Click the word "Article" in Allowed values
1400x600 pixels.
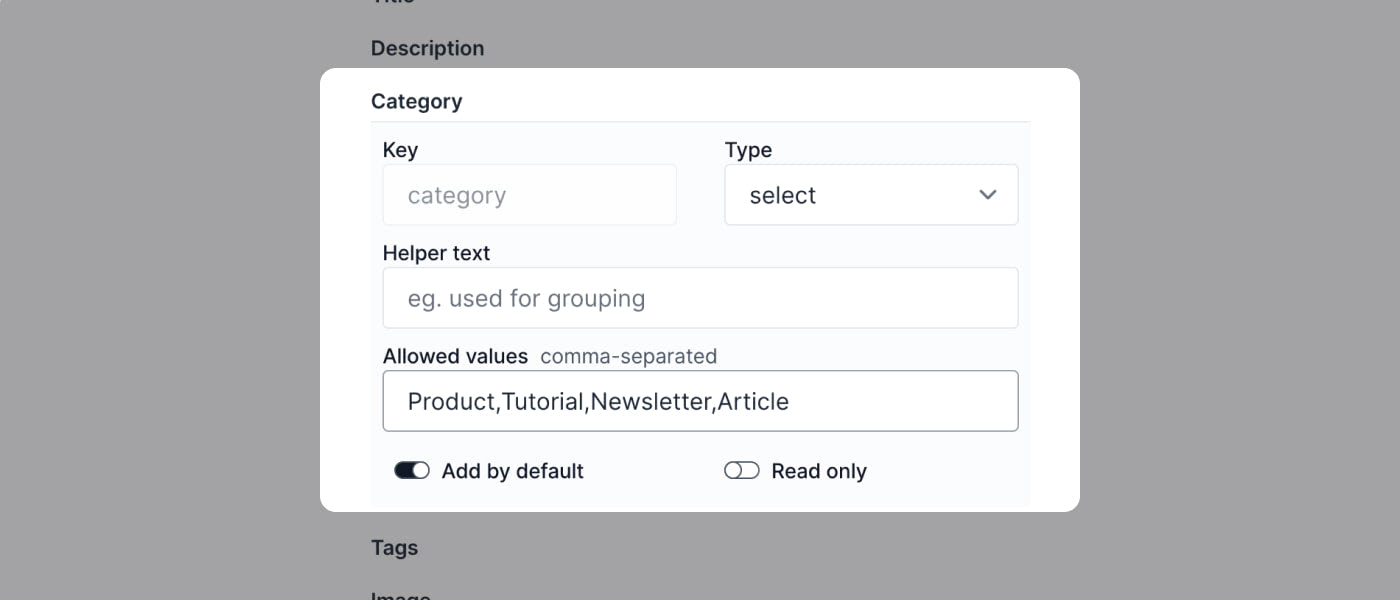[x=753, y=401]
